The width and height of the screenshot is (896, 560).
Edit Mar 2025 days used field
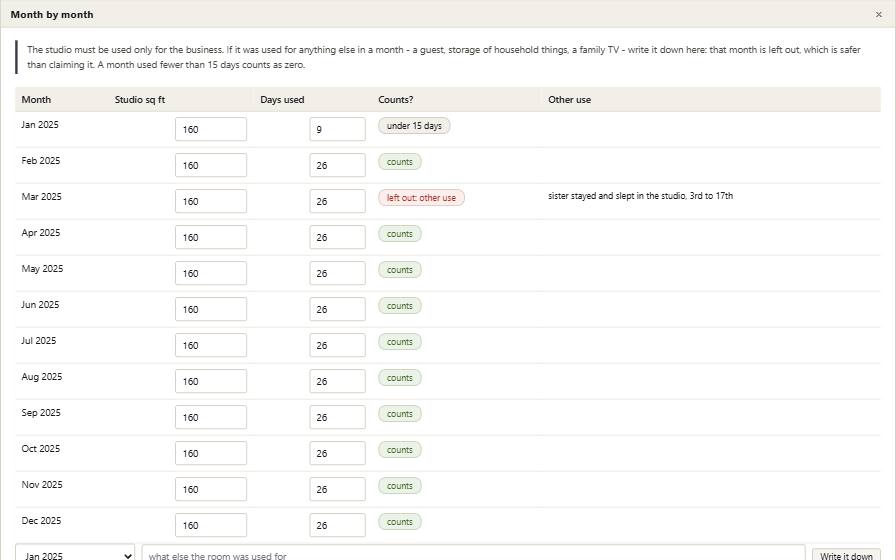[x=337, y=201]
